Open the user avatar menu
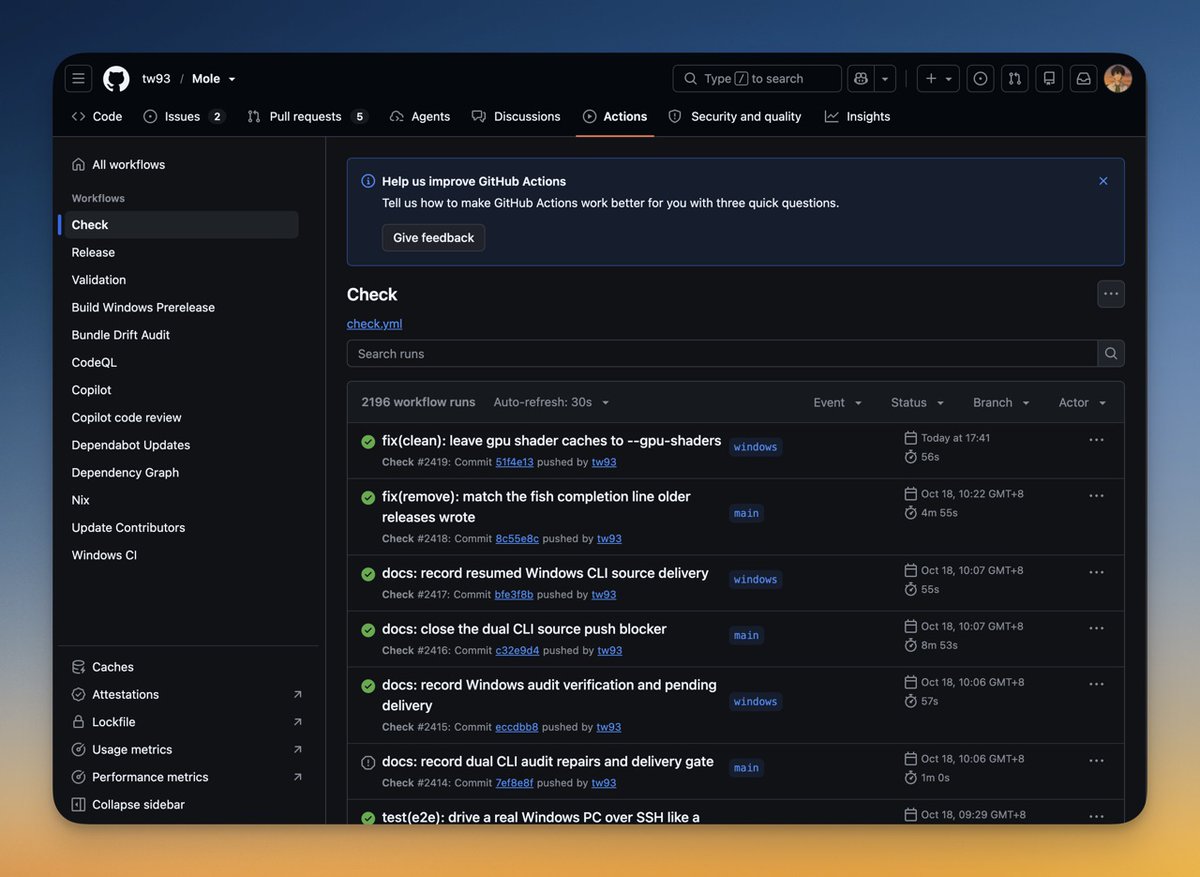 1118,79
